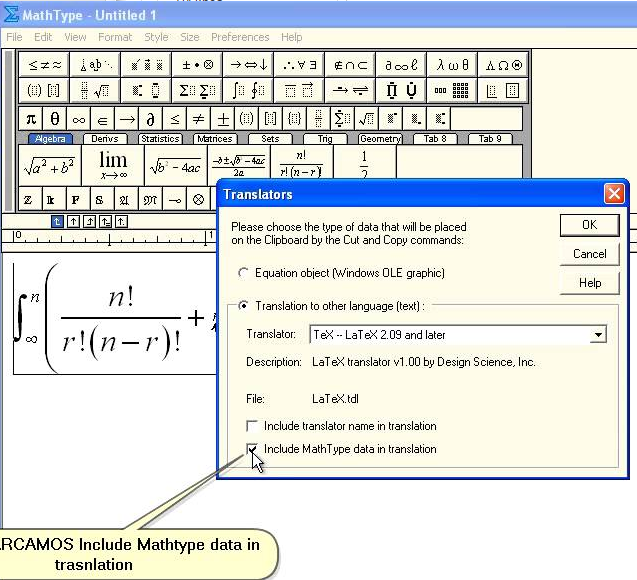Open the set theory symbols palette (∉∩⊂)

[x=350, y=65]
